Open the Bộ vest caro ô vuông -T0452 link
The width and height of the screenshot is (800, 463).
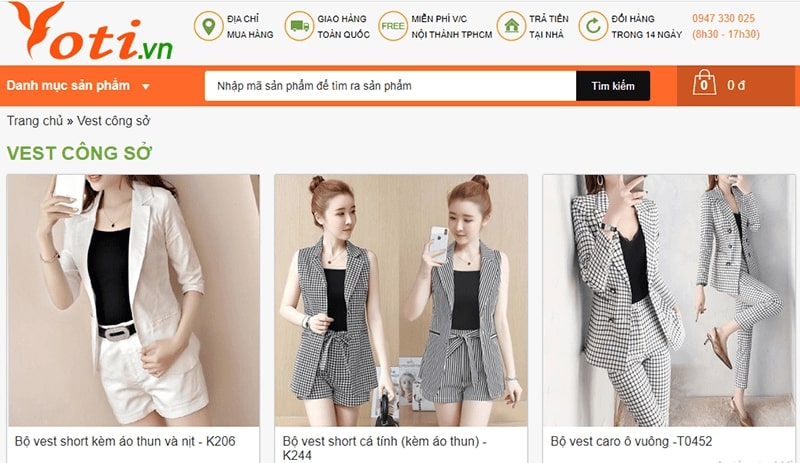[631, 441]
